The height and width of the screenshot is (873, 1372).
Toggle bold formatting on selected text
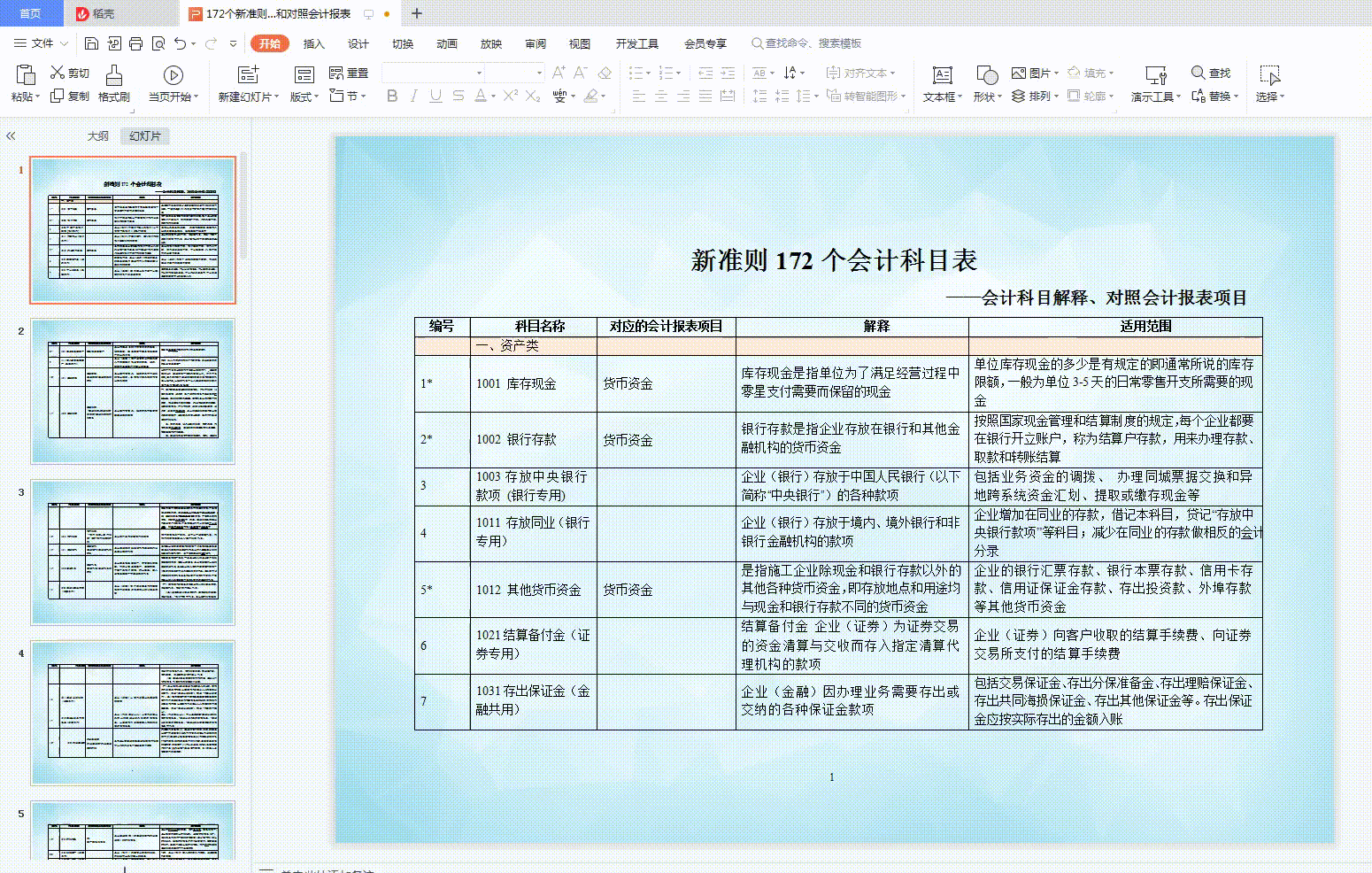coord(392,97)
